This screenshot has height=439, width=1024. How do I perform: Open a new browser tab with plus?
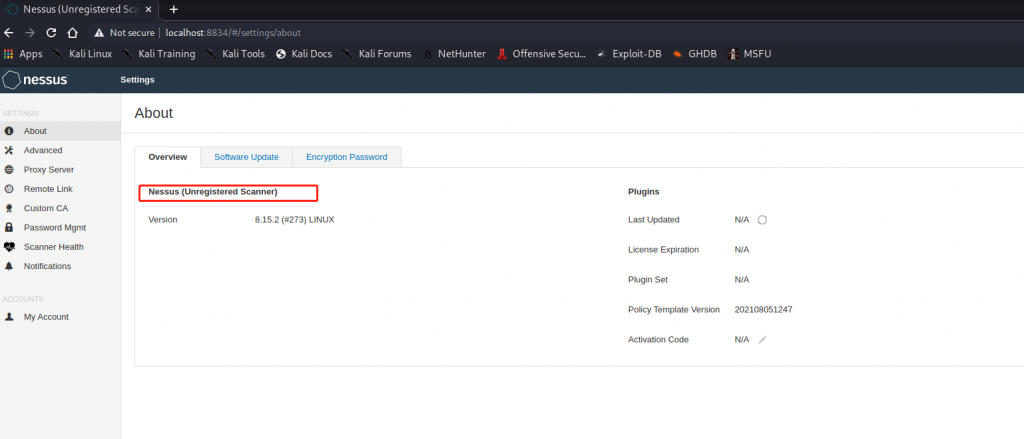pyautogui.click(x=174, y=9)
